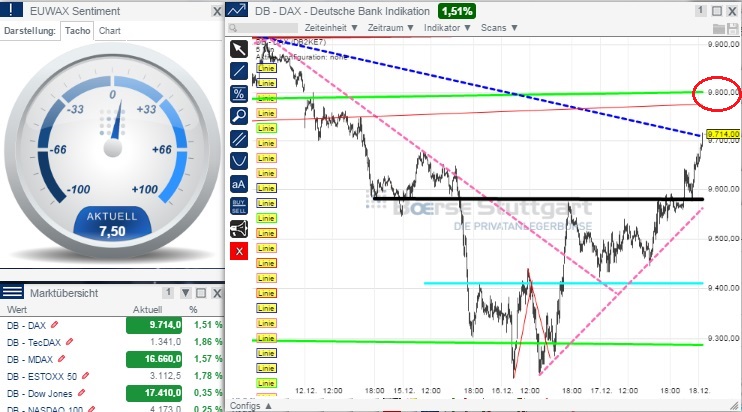Image resolution: width=742 pixels, height=412 pixels.
Task: Maximize the DAX chart window
Action: point(717,11)
